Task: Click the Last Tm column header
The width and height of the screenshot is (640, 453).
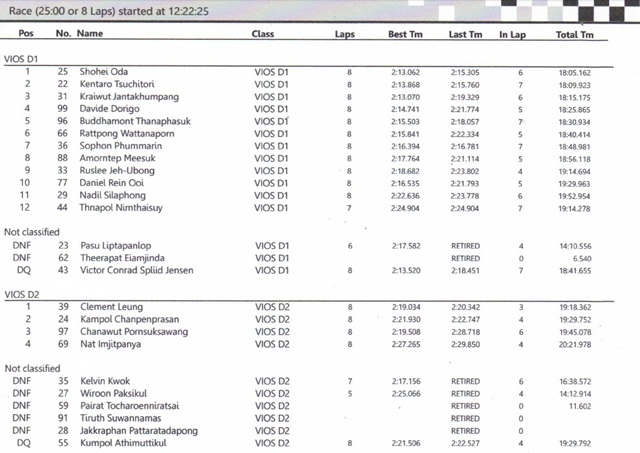Action: (x=465, y=35)
